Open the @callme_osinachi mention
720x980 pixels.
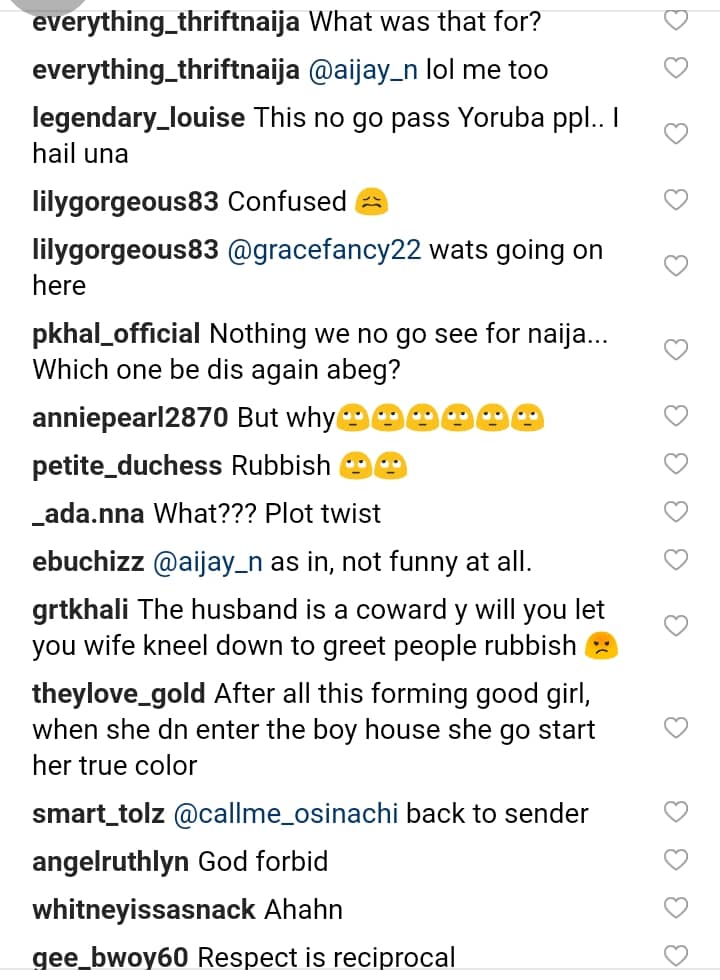(x=286, y=813)
